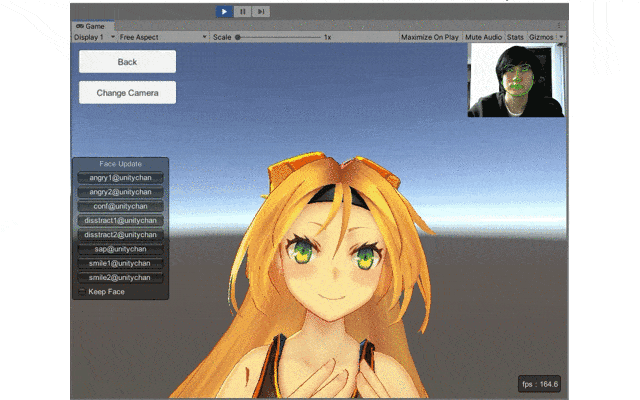
Task: Click the fps counter readout
Action: 540,384
